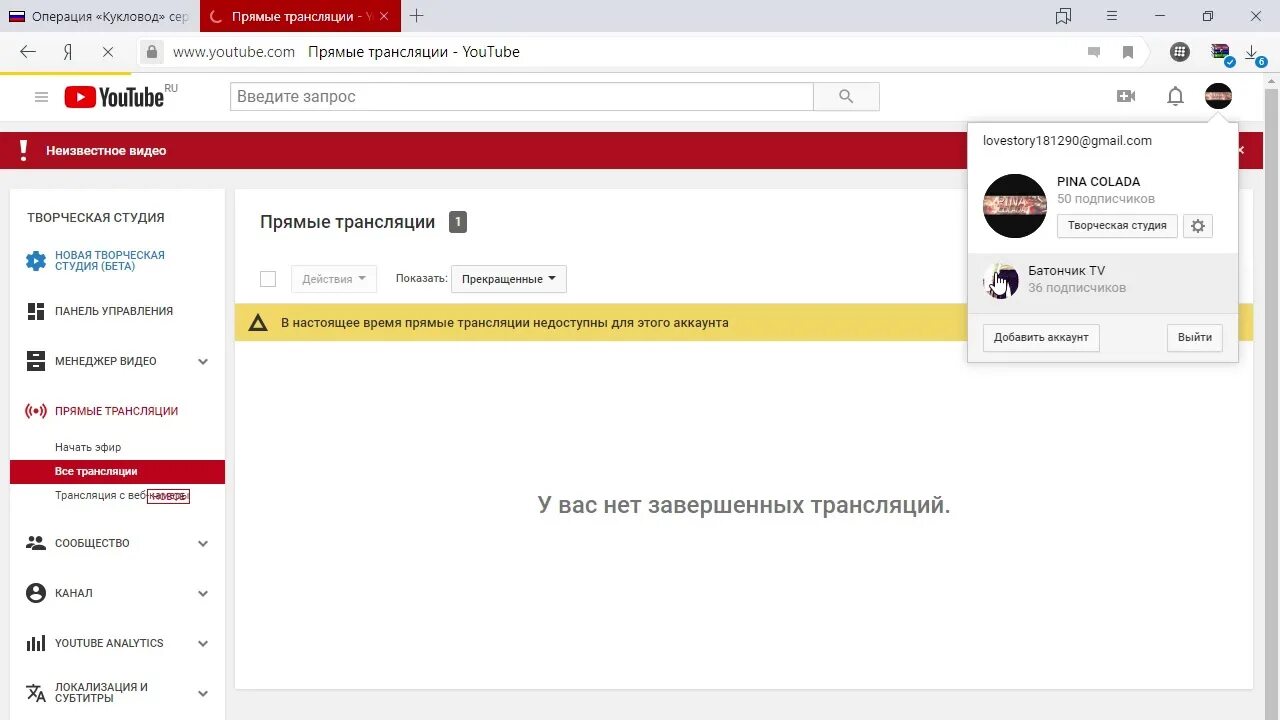
Task: Open the browser extensions grid icon
Action: (x=1180, y=52)
